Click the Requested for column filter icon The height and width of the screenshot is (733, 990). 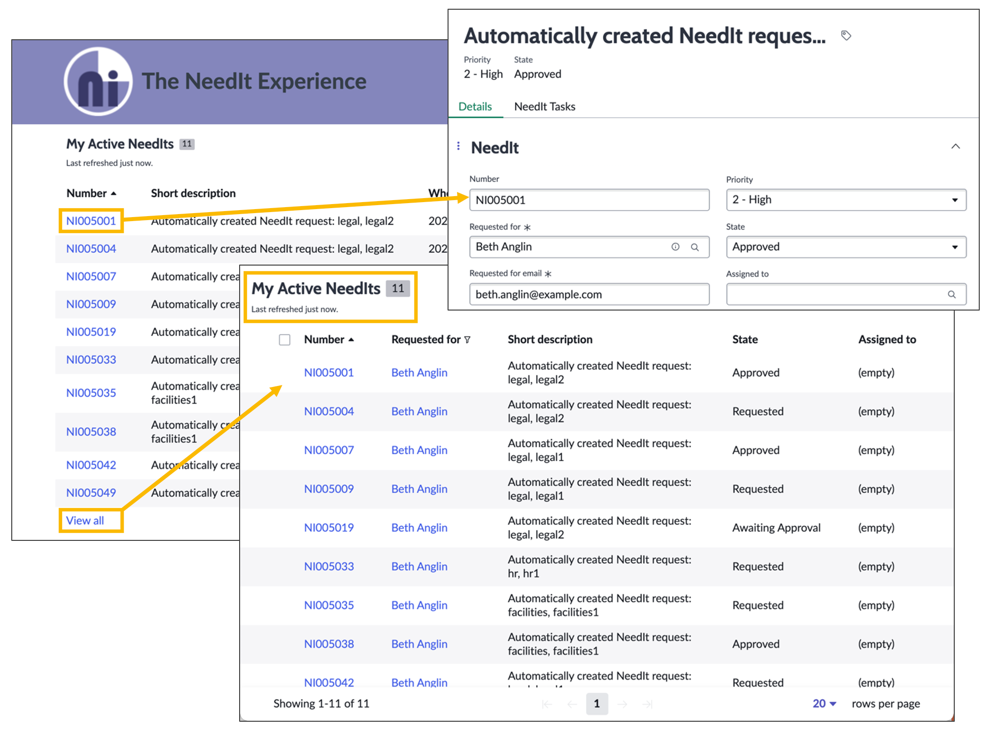point(467,340)
